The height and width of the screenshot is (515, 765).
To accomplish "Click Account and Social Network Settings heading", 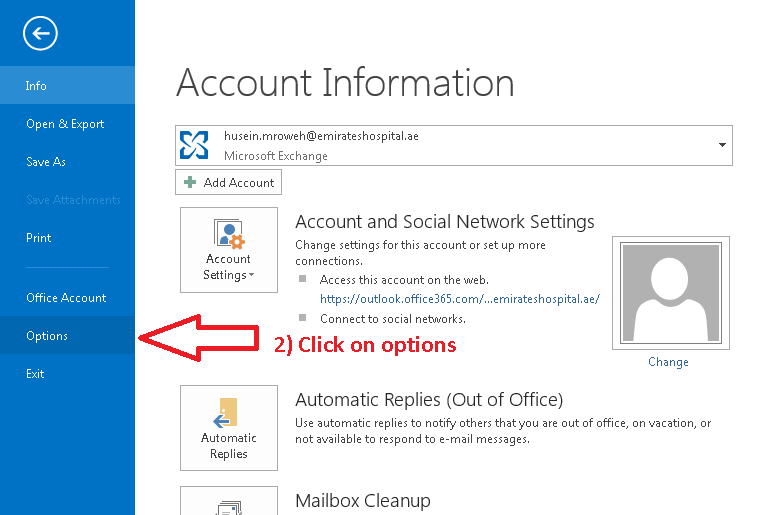I will coord(445,222).
